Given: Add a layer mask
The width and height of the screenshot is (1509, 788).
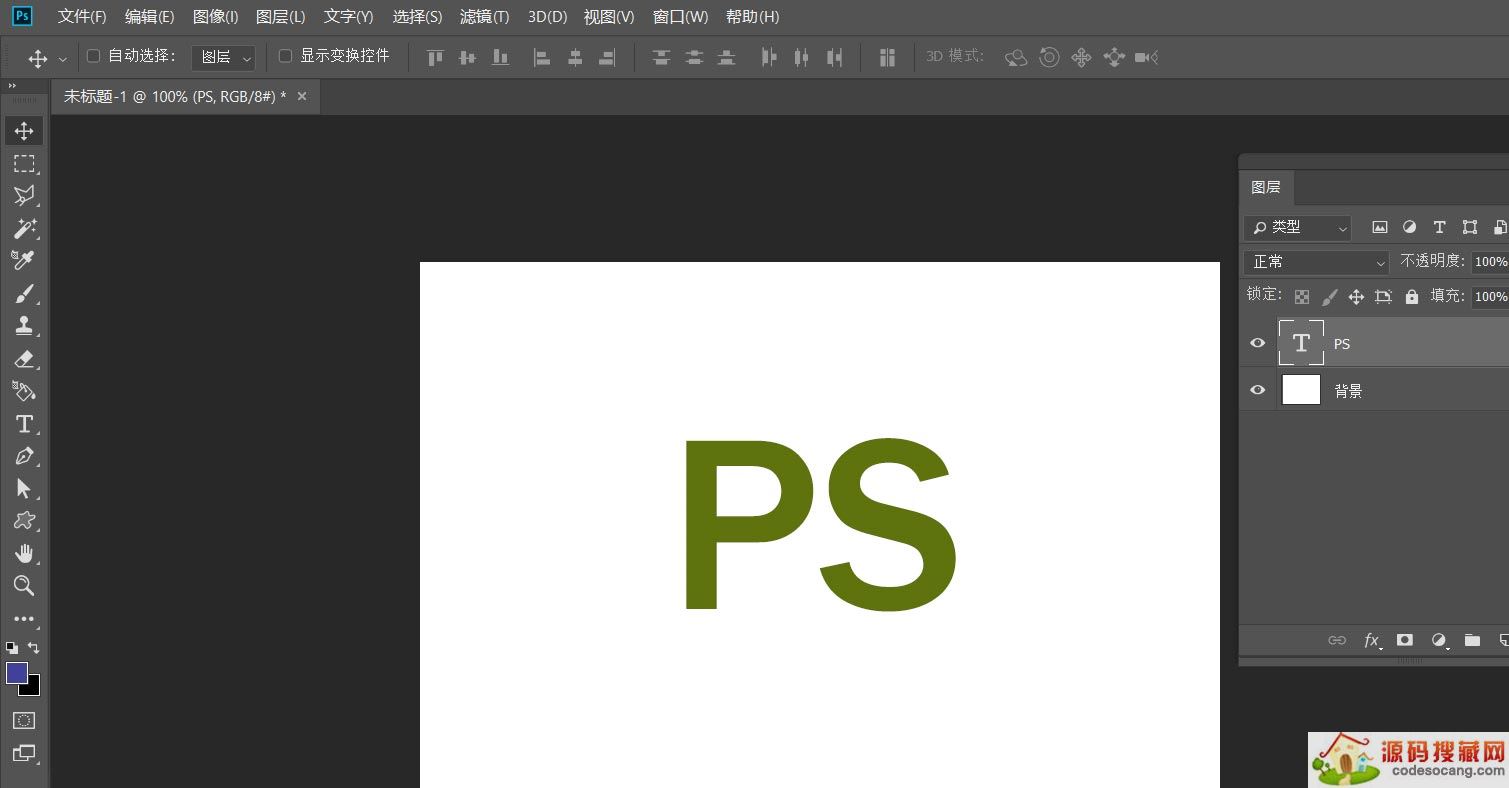Looking at the screenshot, I should click(x=1405, y=640).
